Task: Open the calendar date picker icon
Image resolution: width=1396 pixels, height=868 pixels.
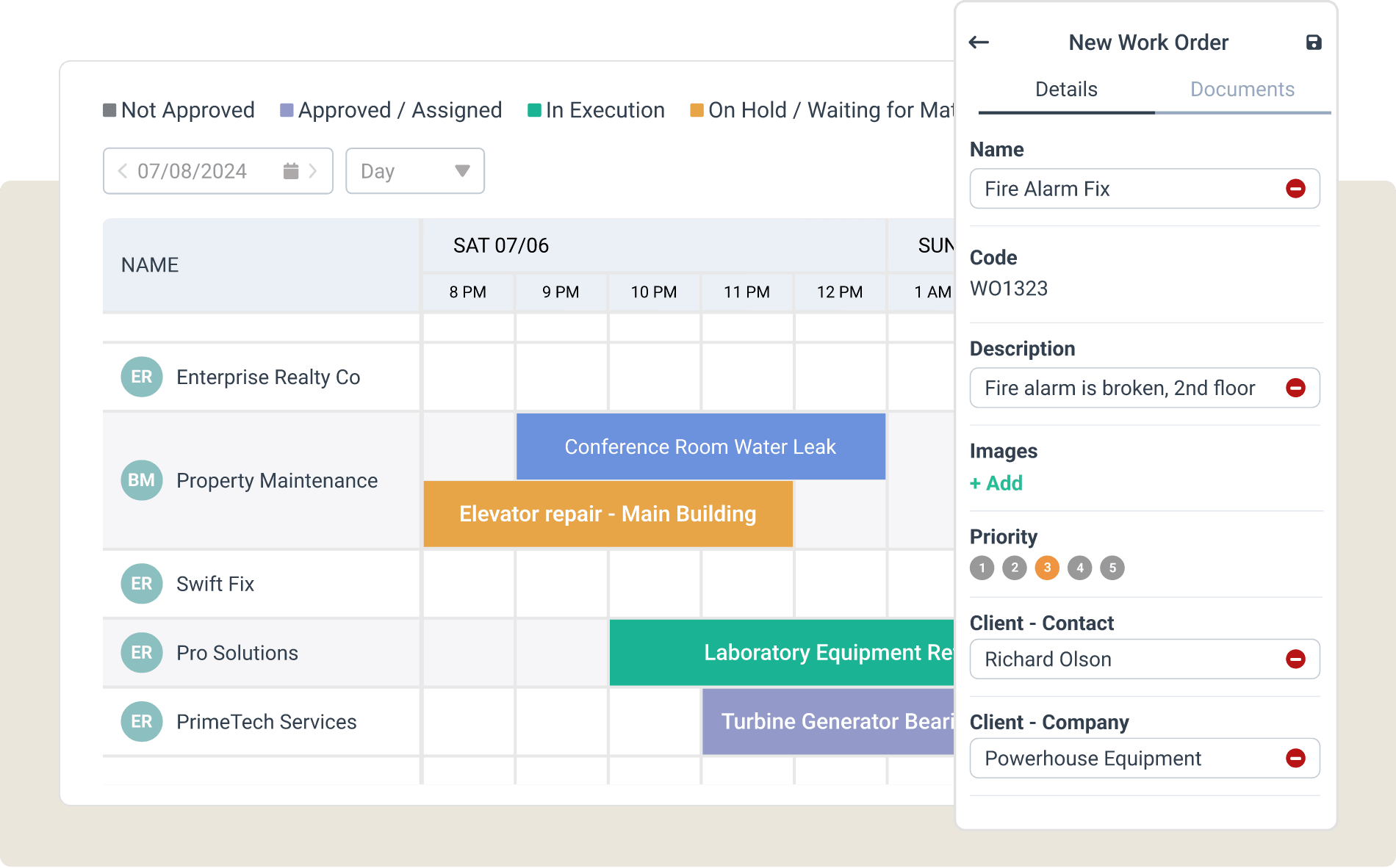Action: tap(291, 171)
